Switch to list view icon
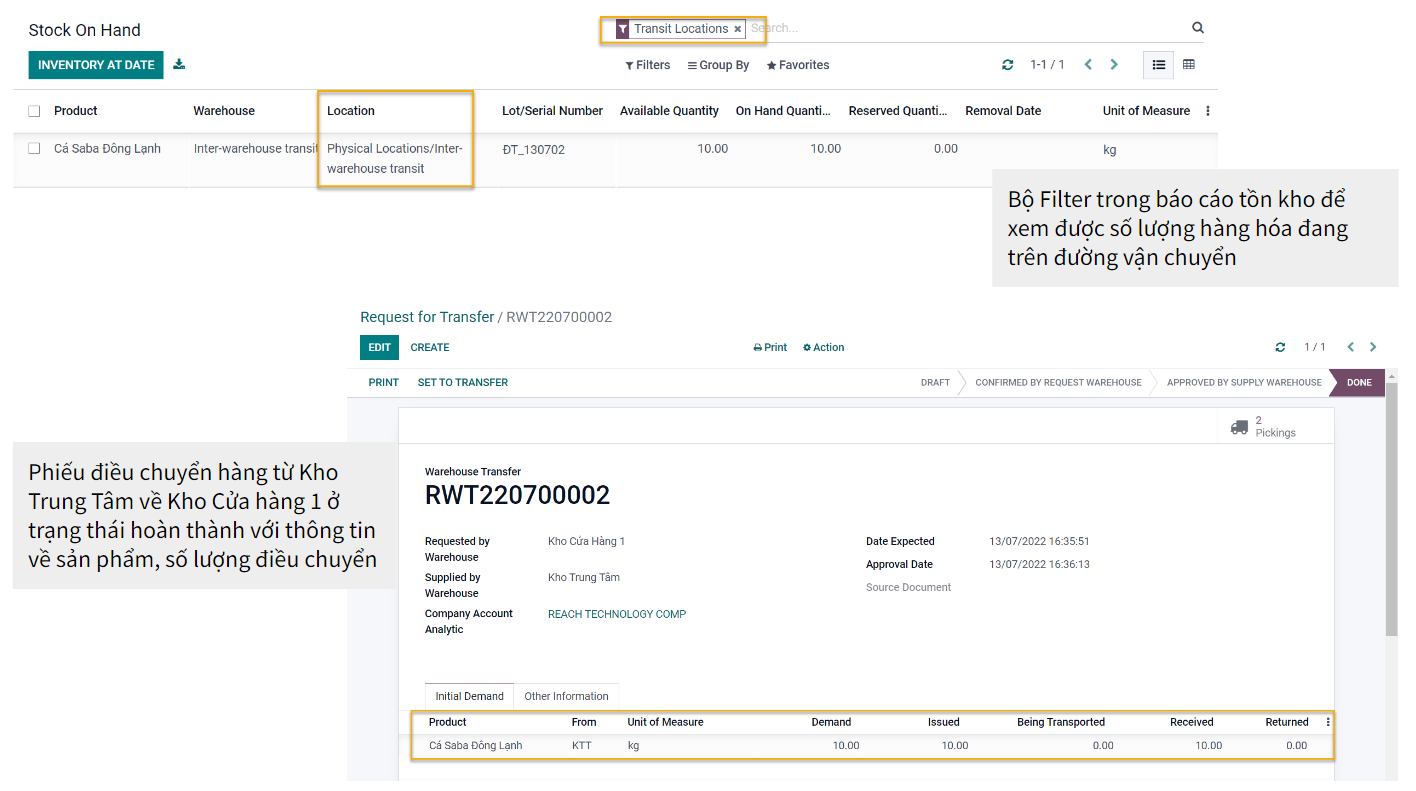Viewport: 1416px width, 791px height. 1158,65
